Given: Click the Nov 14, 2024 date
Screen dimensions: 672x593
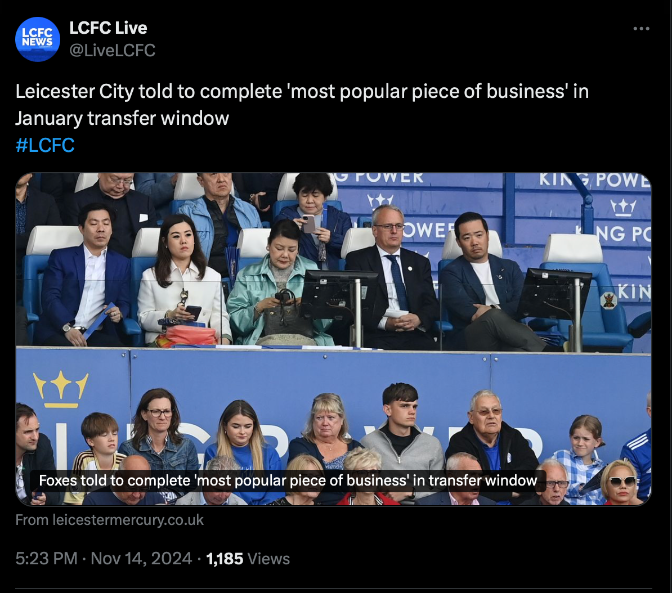Looking at the screenshot, I should point(141,559).
